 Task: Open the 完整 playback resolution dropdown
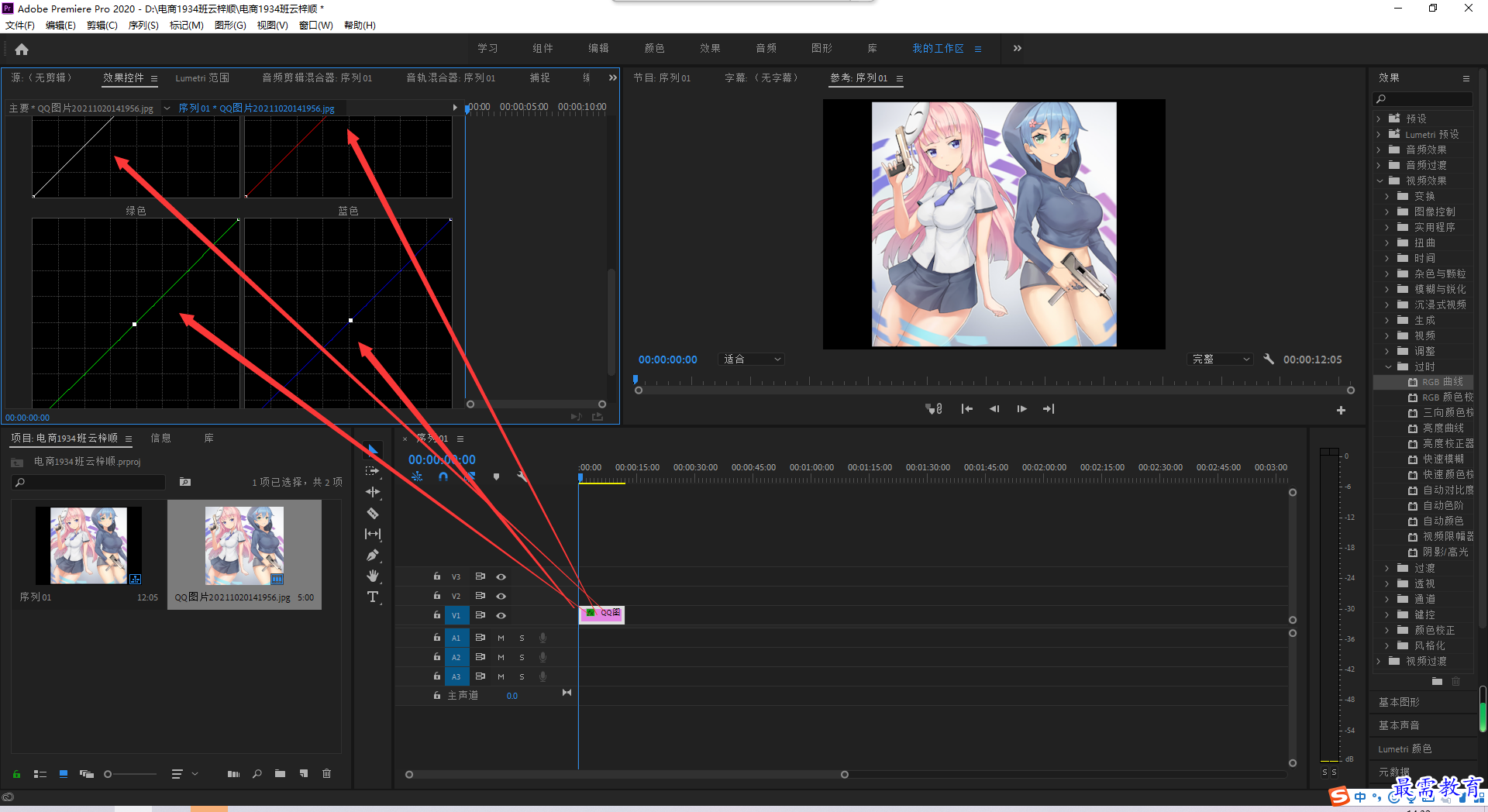pos(1220,359)
